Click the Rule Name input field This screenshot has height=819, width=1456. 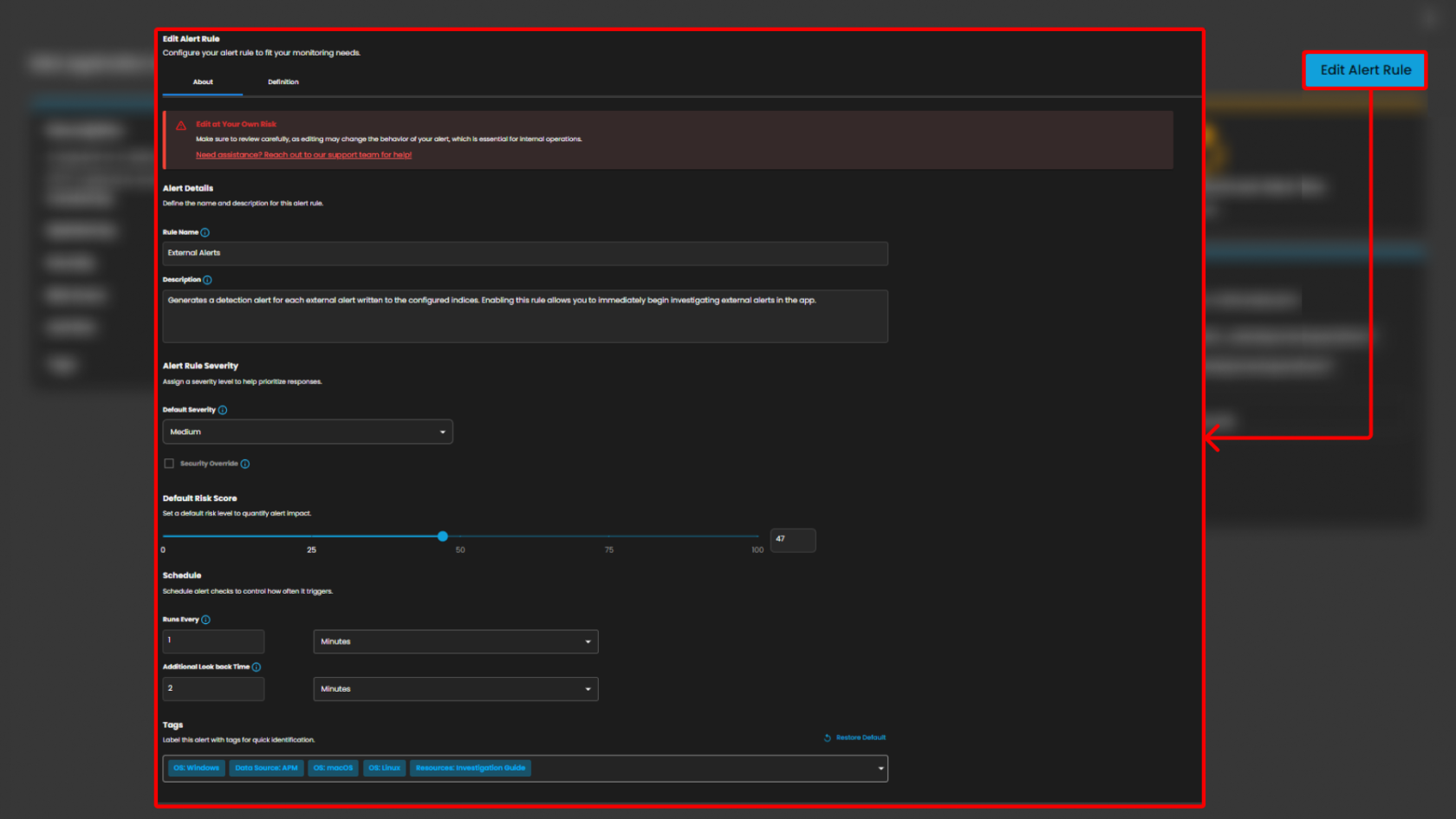pyautogui.click(x=524, y=253)
